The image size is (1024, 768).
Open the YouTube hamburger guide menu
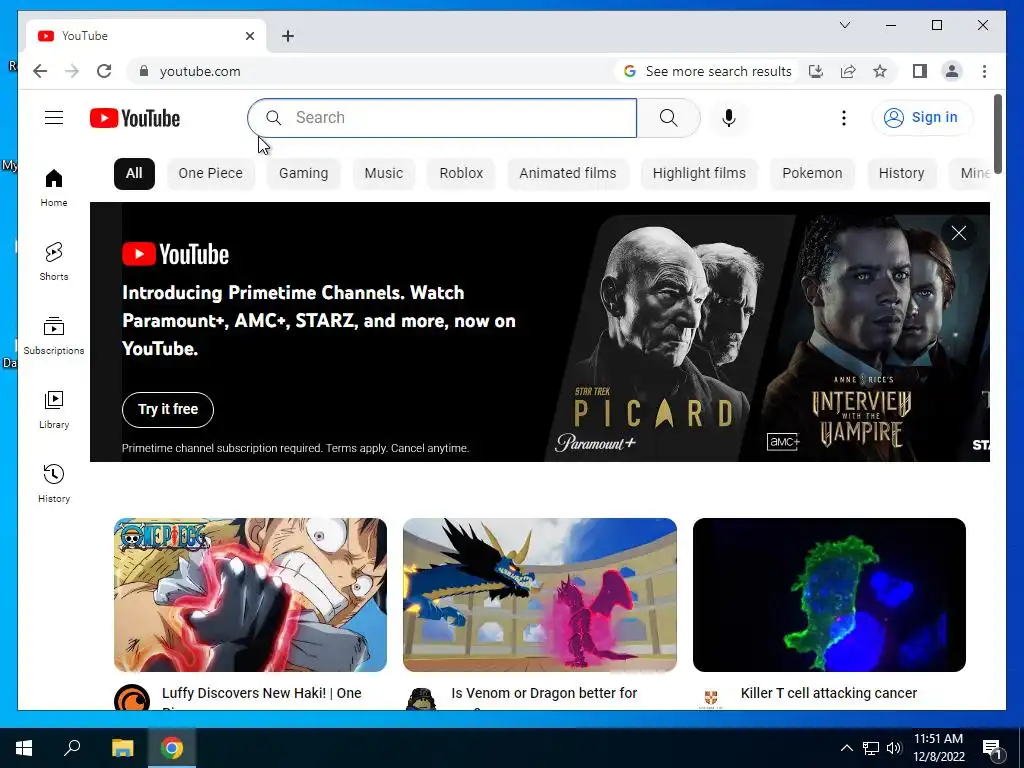point(54,118)
